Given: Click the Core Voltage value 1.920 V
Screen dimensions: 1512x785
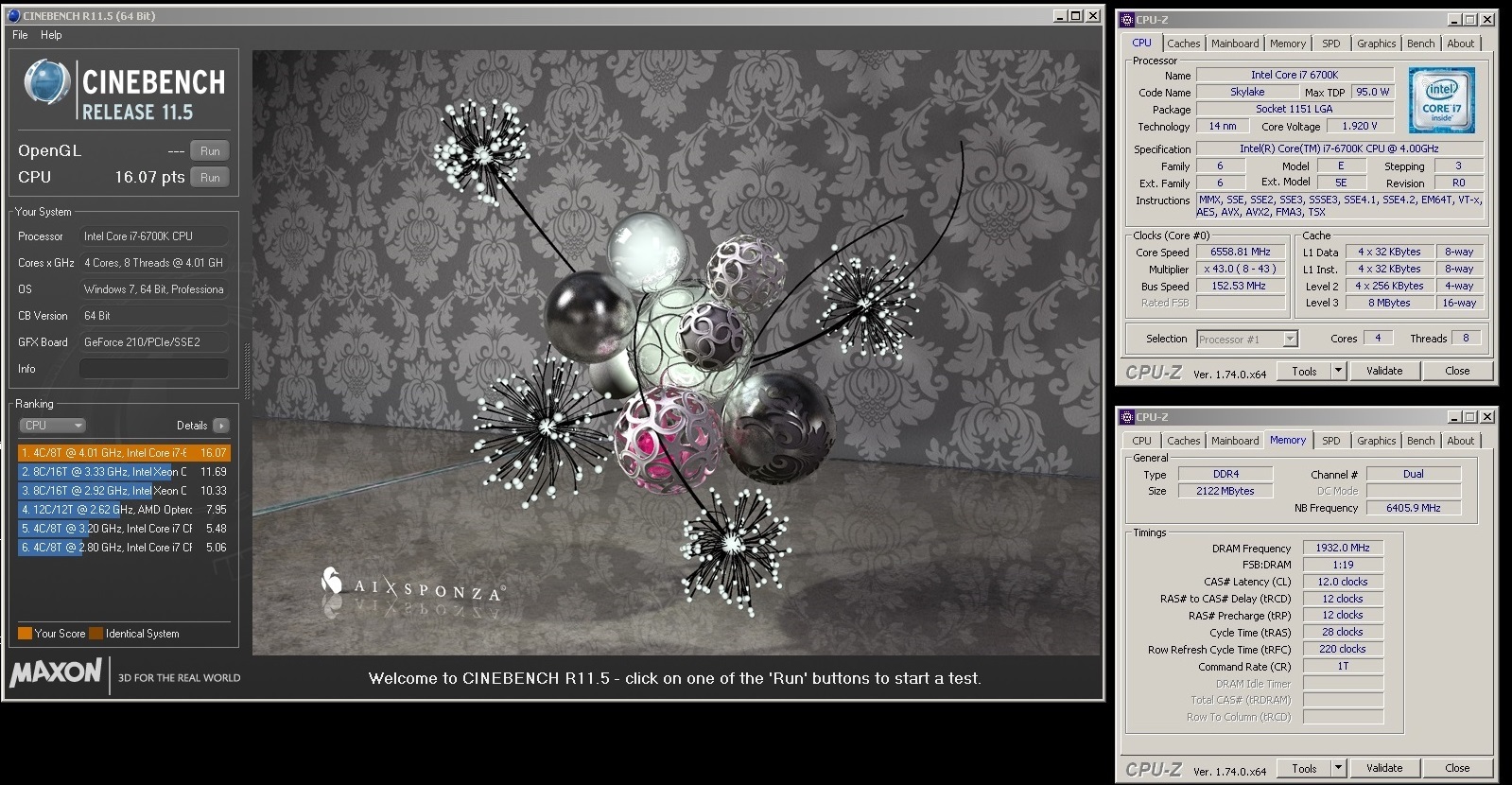Looking at the screenshot, I should point(1360,126).
